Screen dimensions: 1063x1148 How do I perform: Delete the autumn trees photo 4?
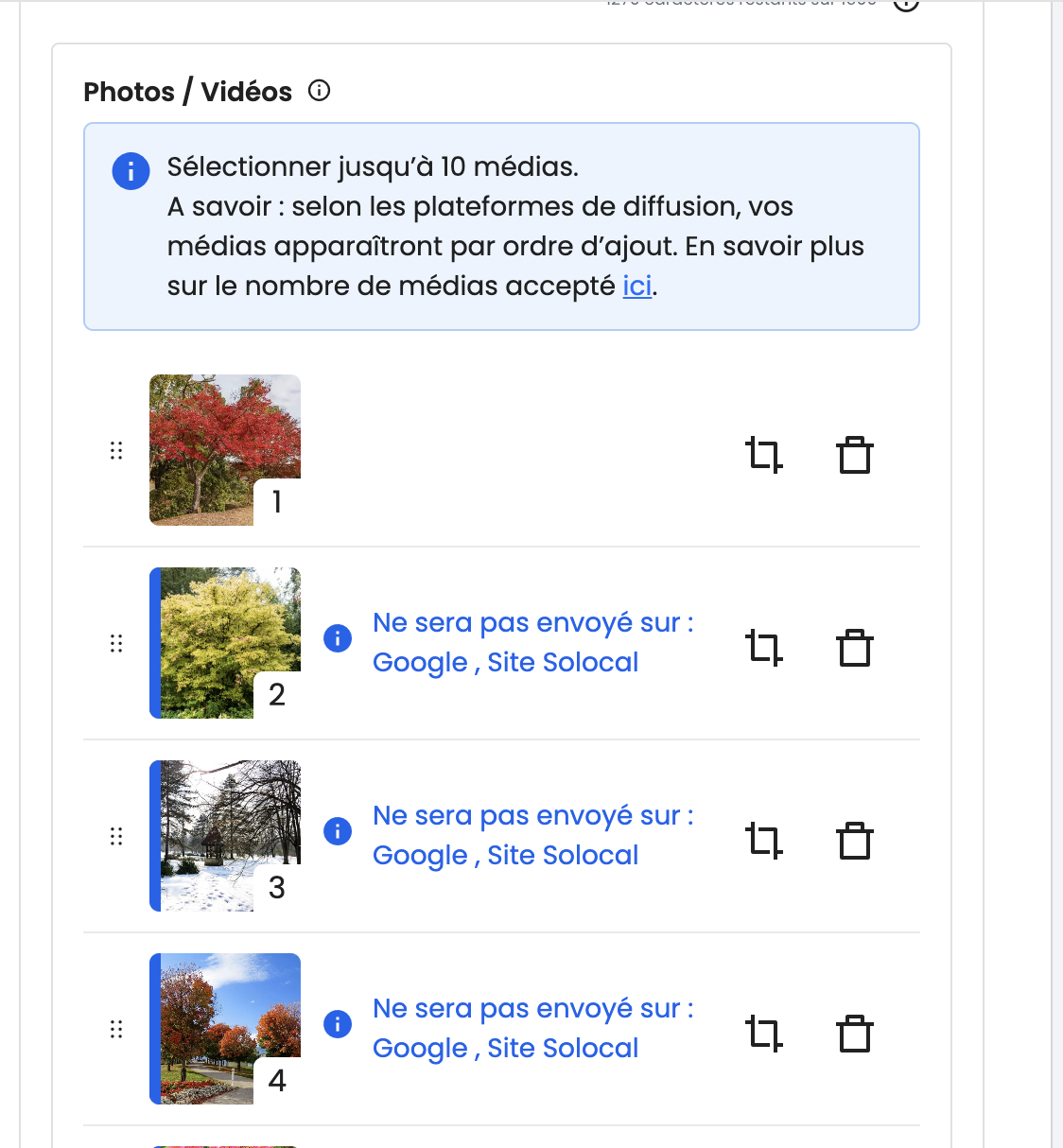[x=854, y=1034]
